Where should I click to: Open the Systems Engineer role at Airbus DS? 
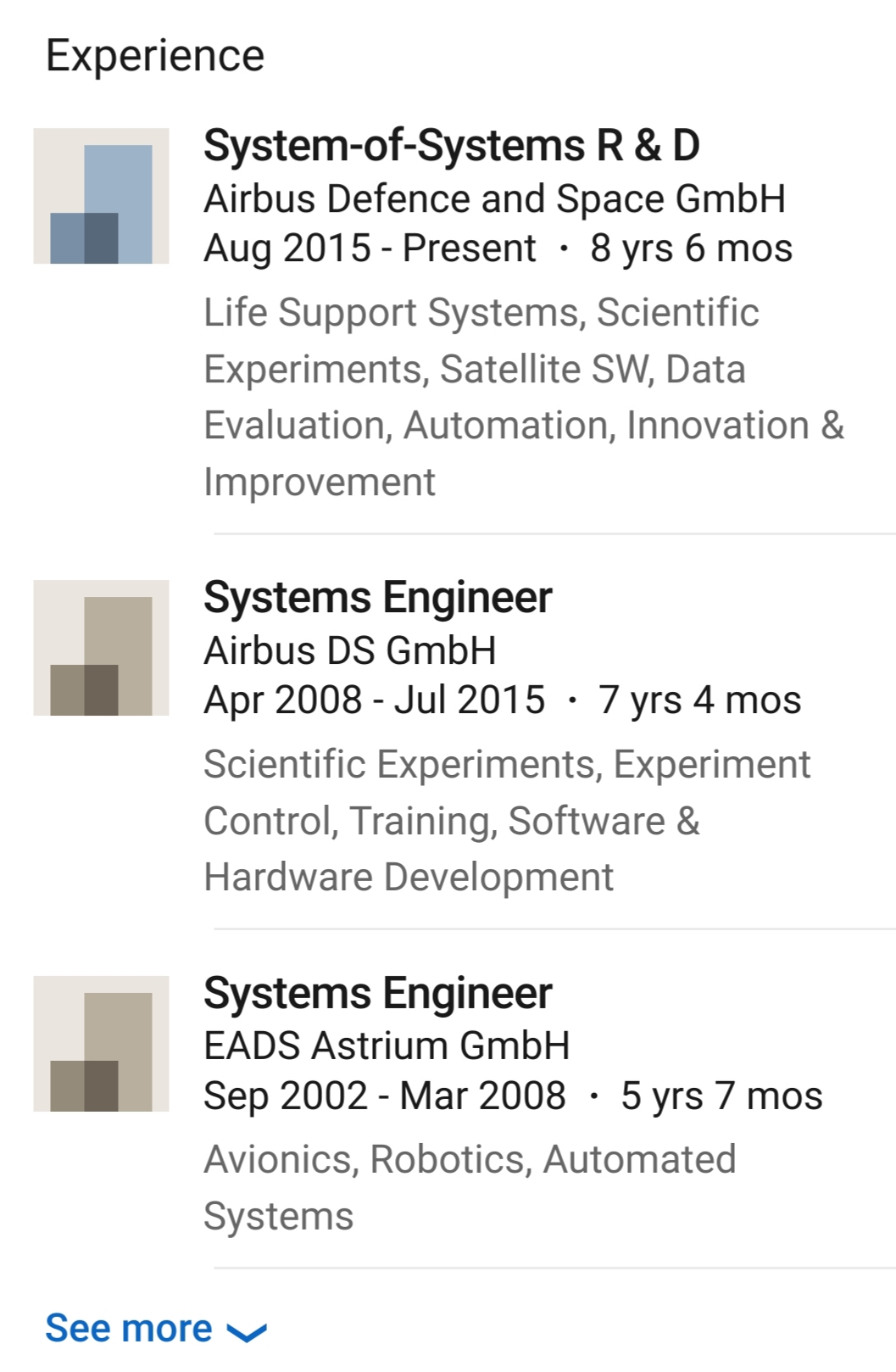pyautogui.click(x=377, y=597)
